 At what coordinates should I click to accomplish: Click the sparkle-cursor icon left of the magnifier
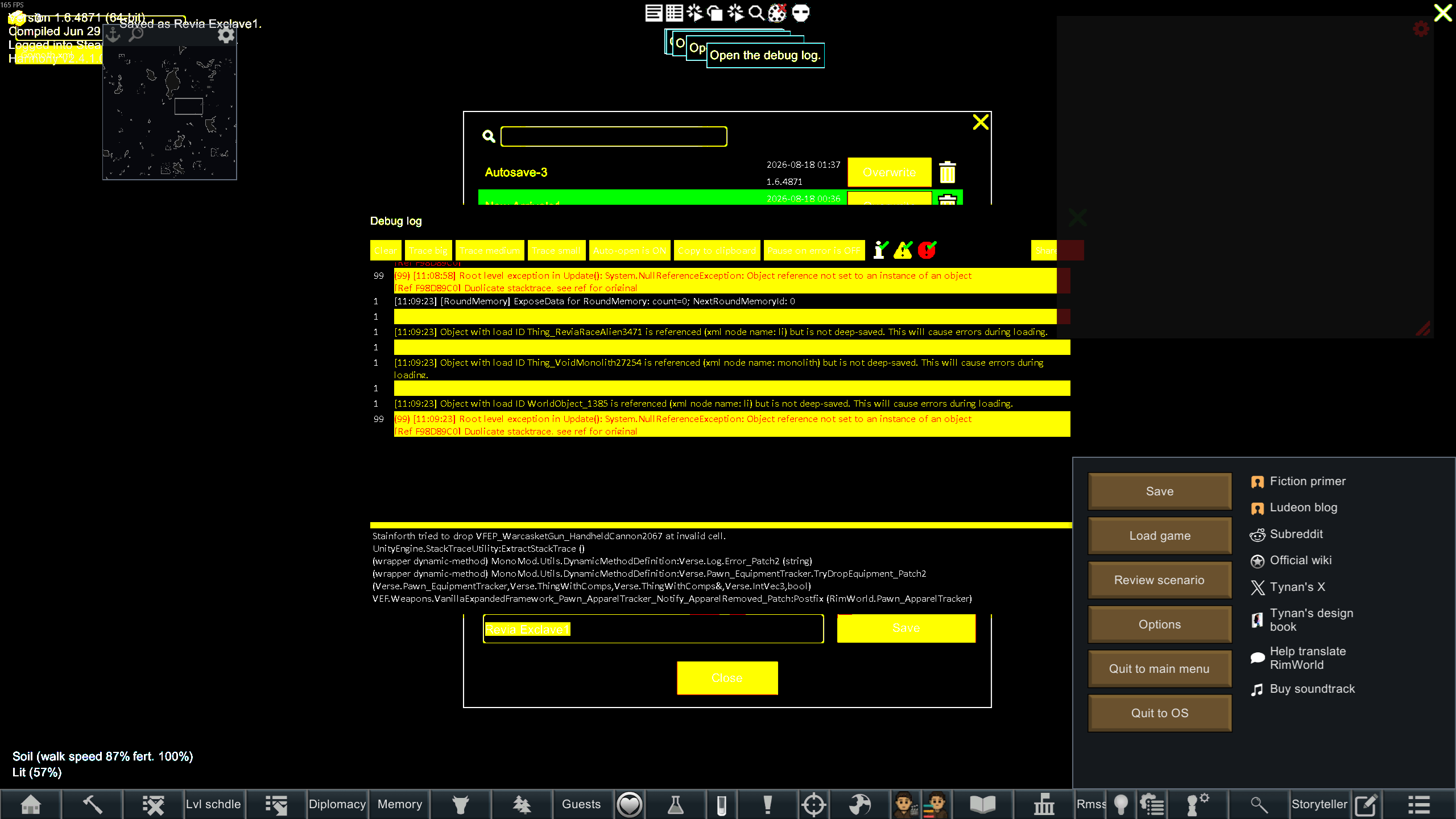tap(735, 13)
